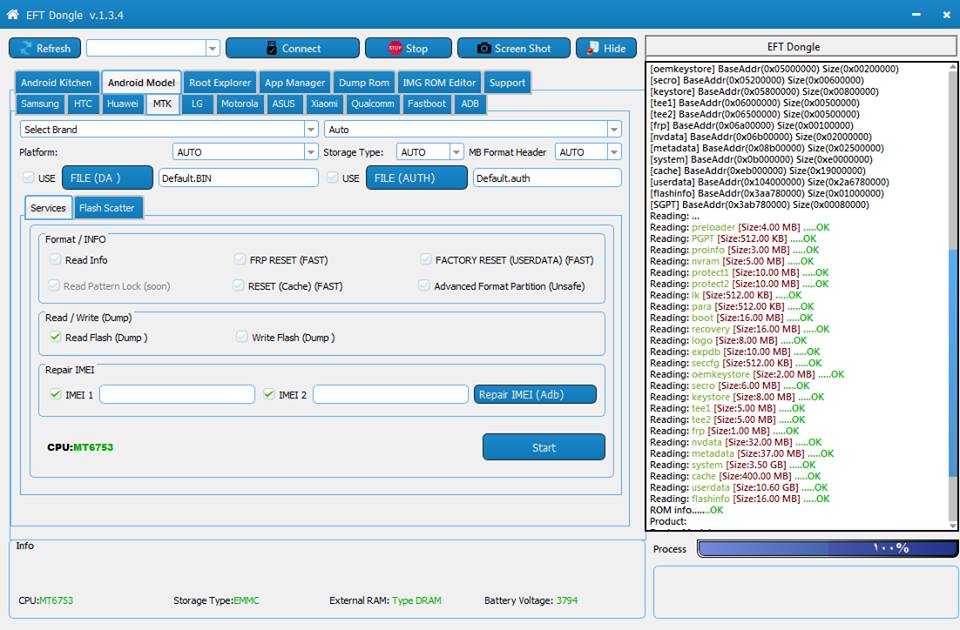
Task: Click the red stop sign icon
Action: coord(395,48)
